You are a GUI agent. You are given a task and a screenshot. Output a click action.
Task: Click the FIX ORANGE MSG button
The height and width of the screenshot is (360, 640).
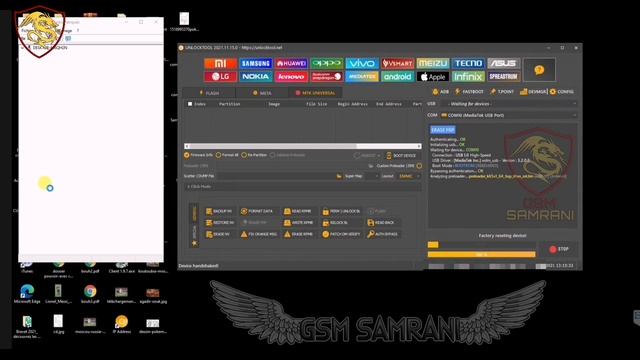point(259,234)
